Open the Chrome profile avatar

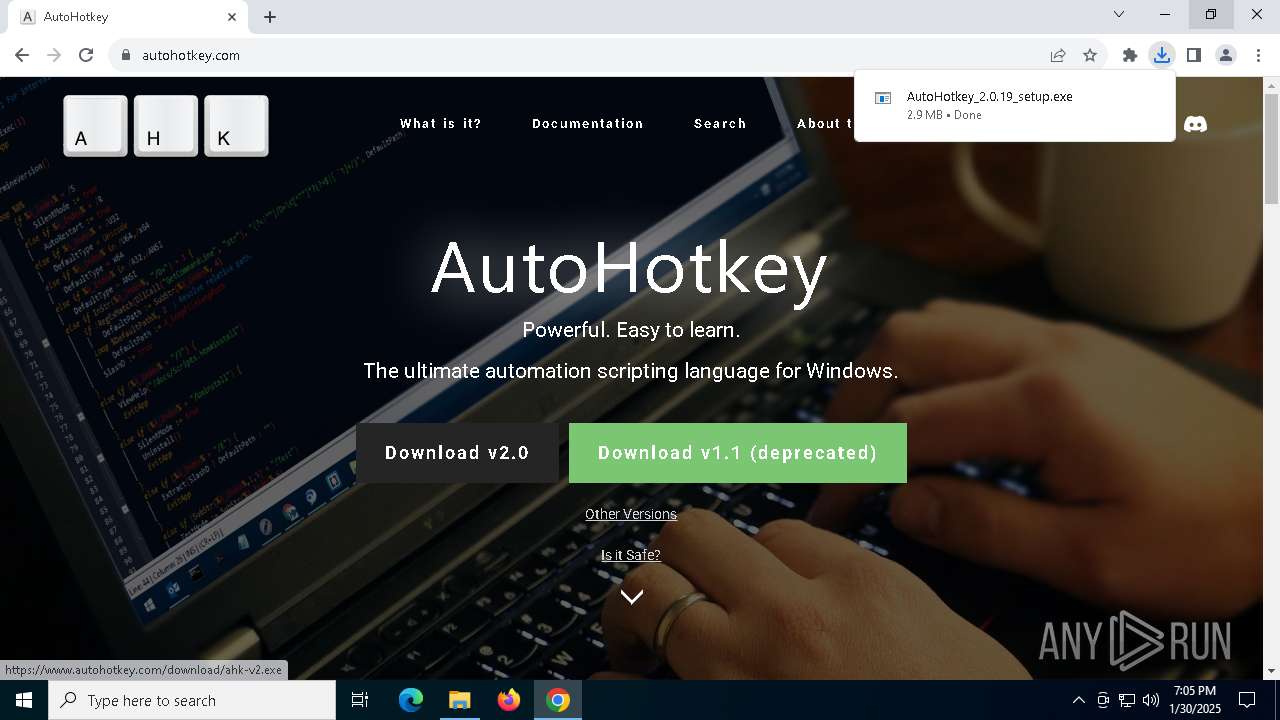click(x=1225, y=55)
